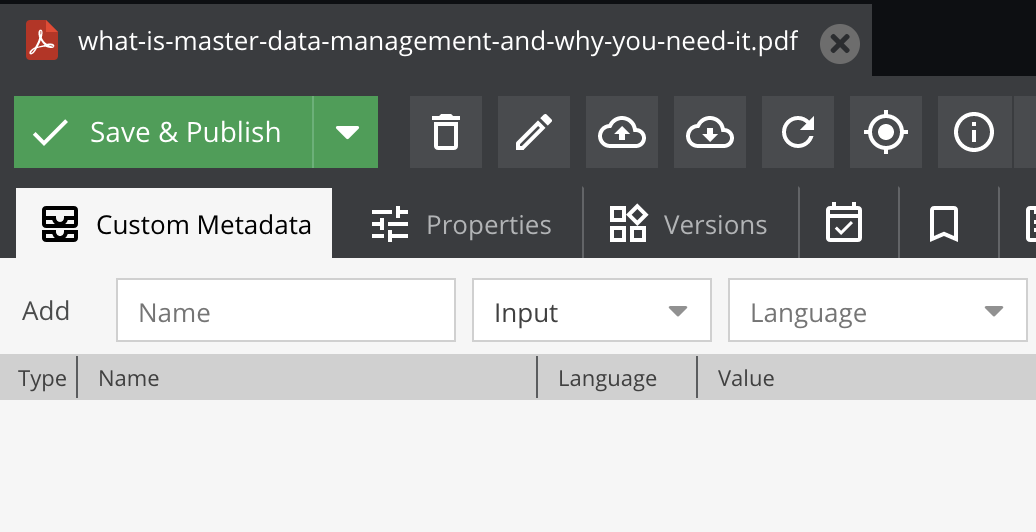Open the Language dropdown selector

click(x=877, y=311)
